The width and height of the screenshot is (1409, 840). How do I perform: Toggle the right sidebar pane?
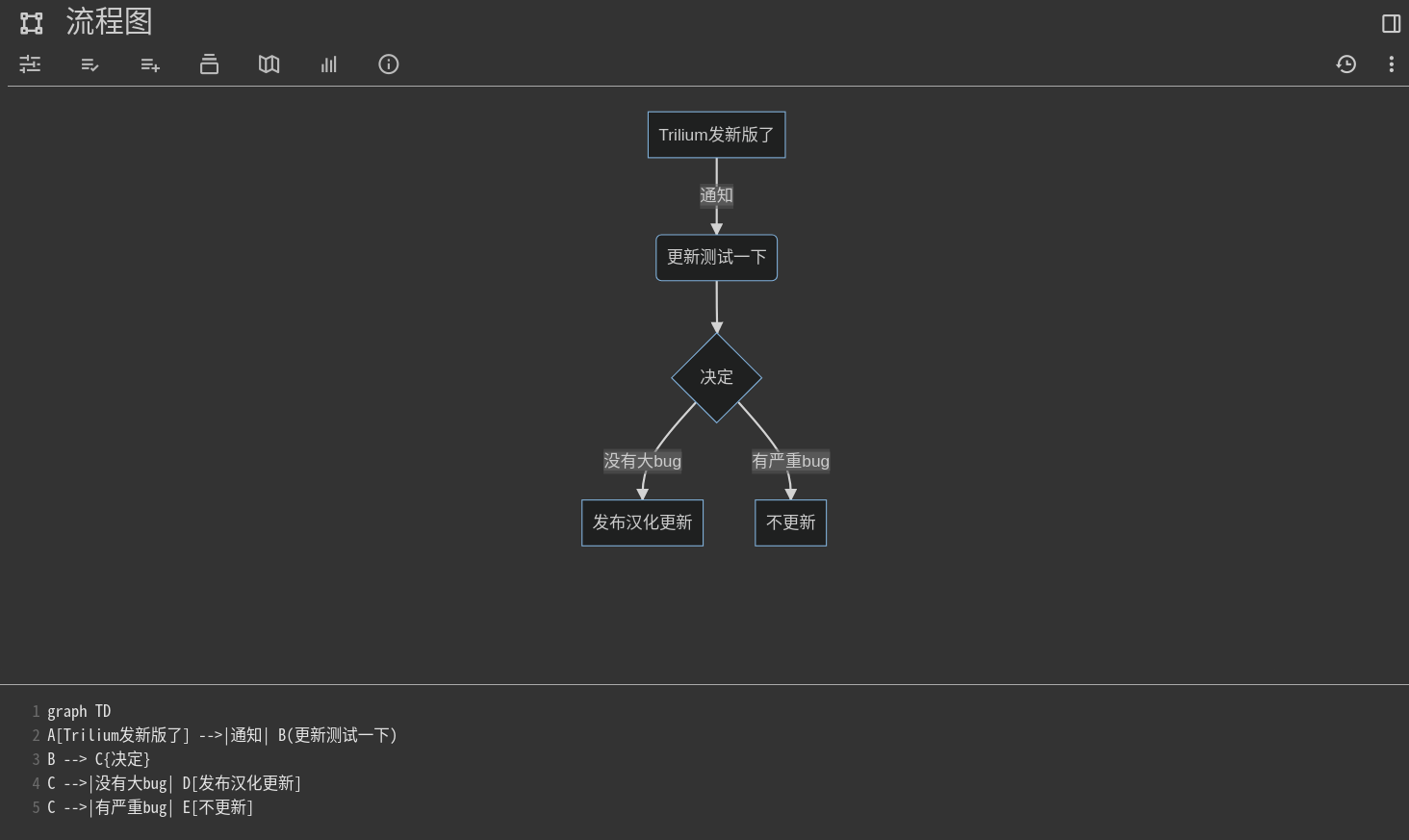[x=1391, y=23]
